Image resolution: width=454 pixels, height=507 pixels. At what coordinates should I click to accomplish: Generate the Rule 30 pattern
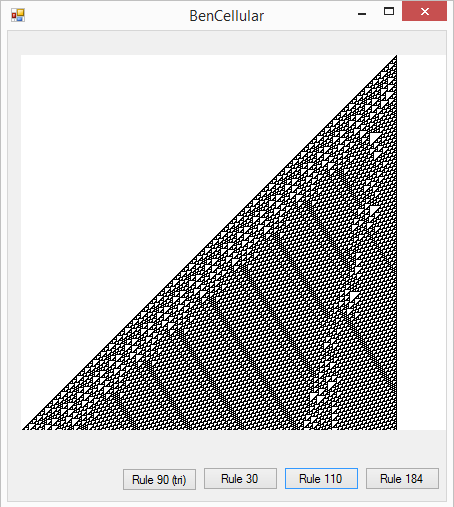(x=240, y=479)
